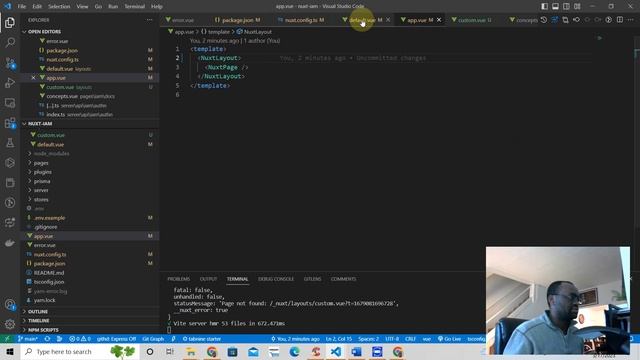
Task: Open the Manage gear menu
Action: pos(10,324)
